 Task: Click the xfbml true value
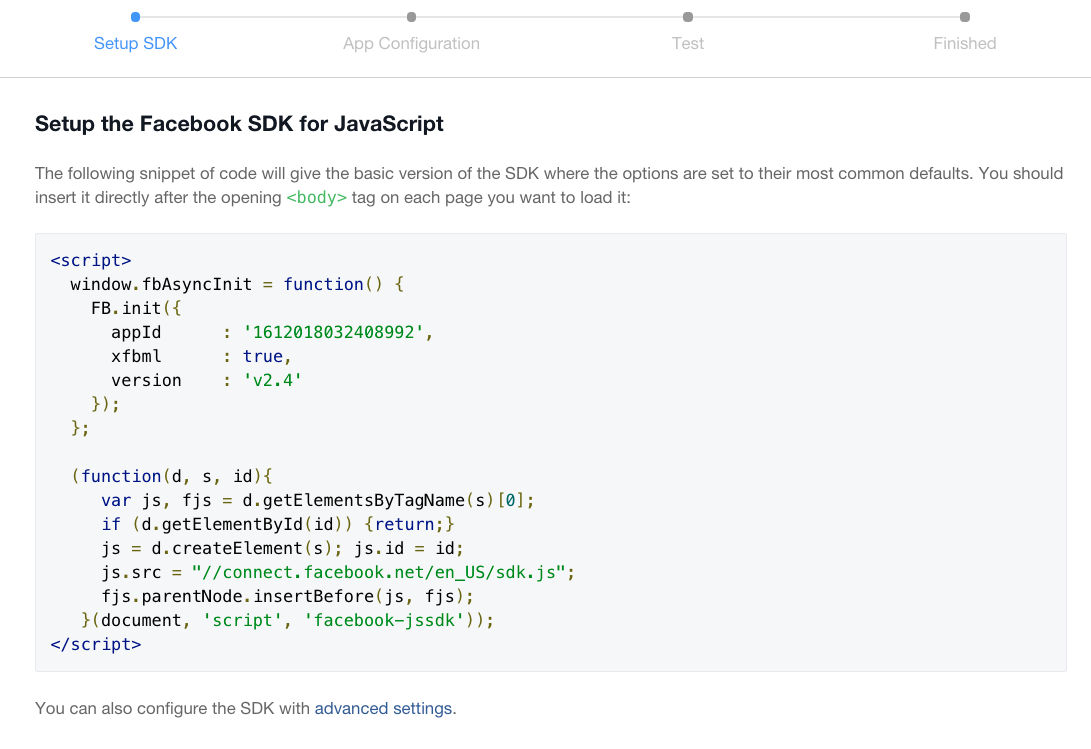click(x=262, y=356)
